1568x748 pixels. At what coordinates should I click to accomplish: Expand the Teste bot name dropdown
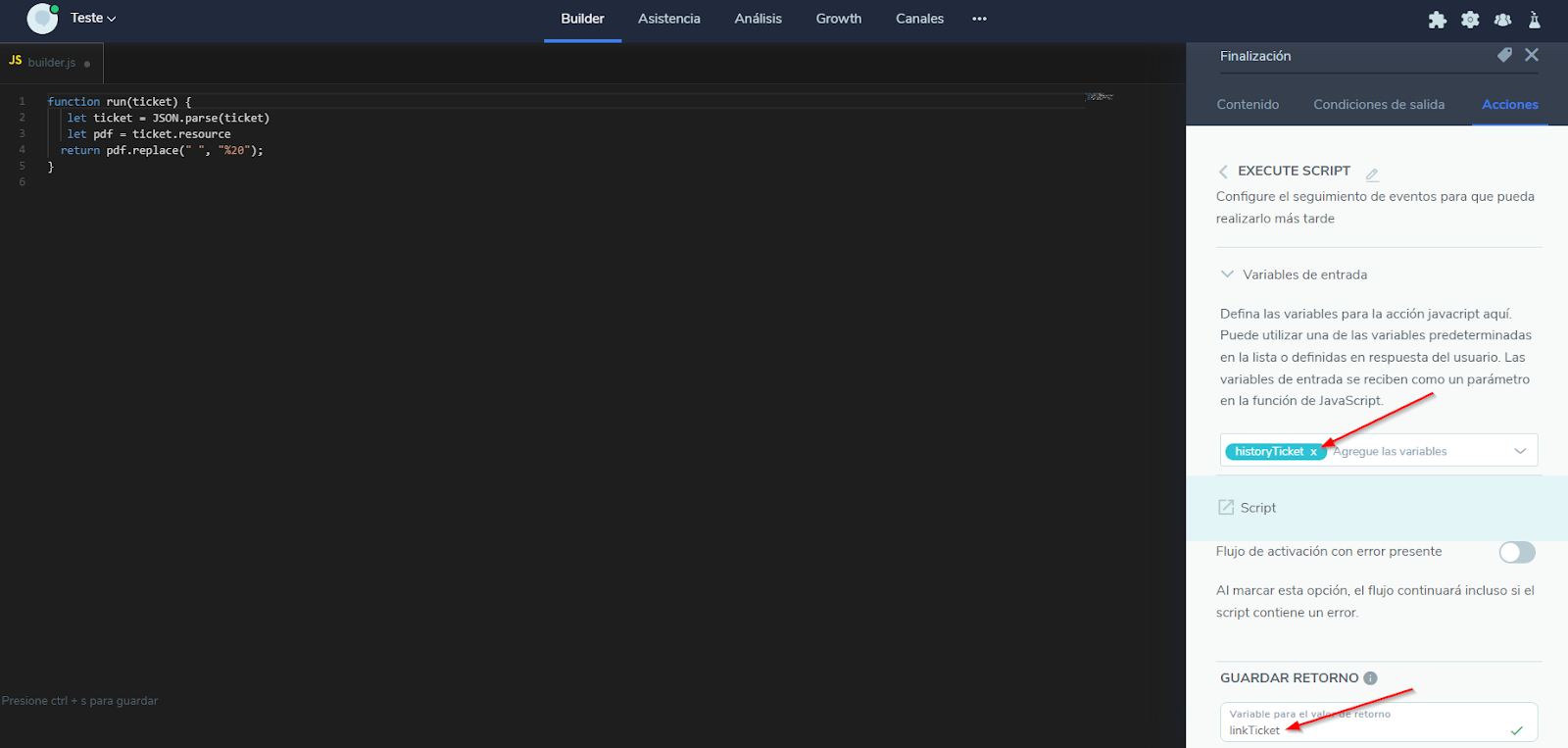click(94, 19)
